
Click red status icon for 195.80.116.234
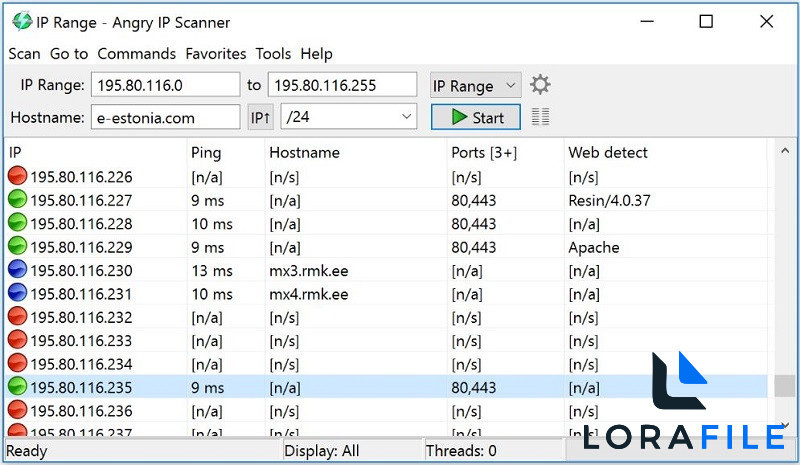coord(17,364)
